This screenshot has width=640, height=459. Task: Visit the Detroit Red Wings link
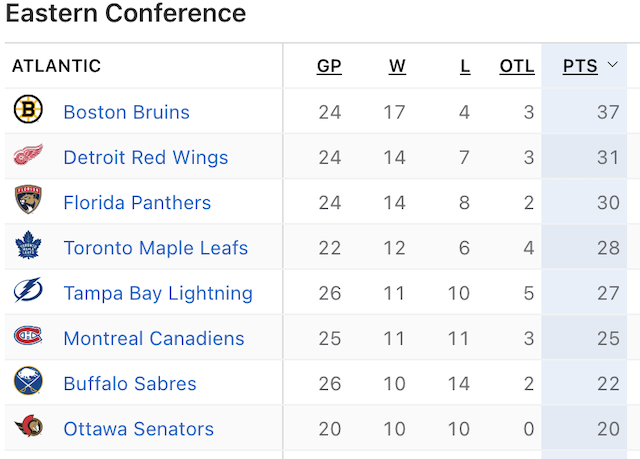pyautogui.click(x=146, y=157)
